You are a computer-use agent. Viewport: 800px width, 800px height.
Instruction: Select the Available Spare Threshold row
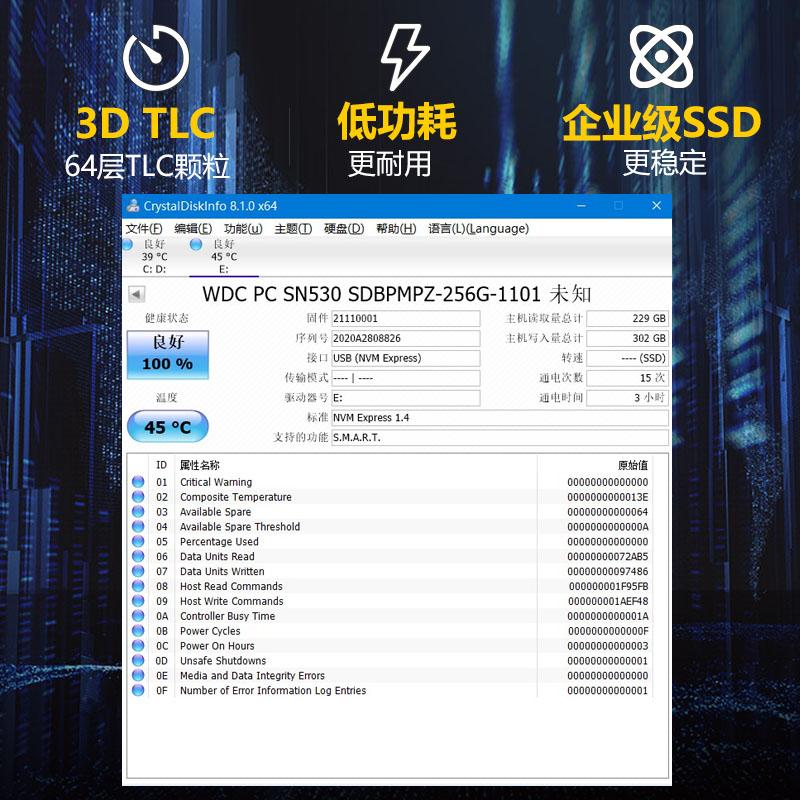(x=240, y=527)
